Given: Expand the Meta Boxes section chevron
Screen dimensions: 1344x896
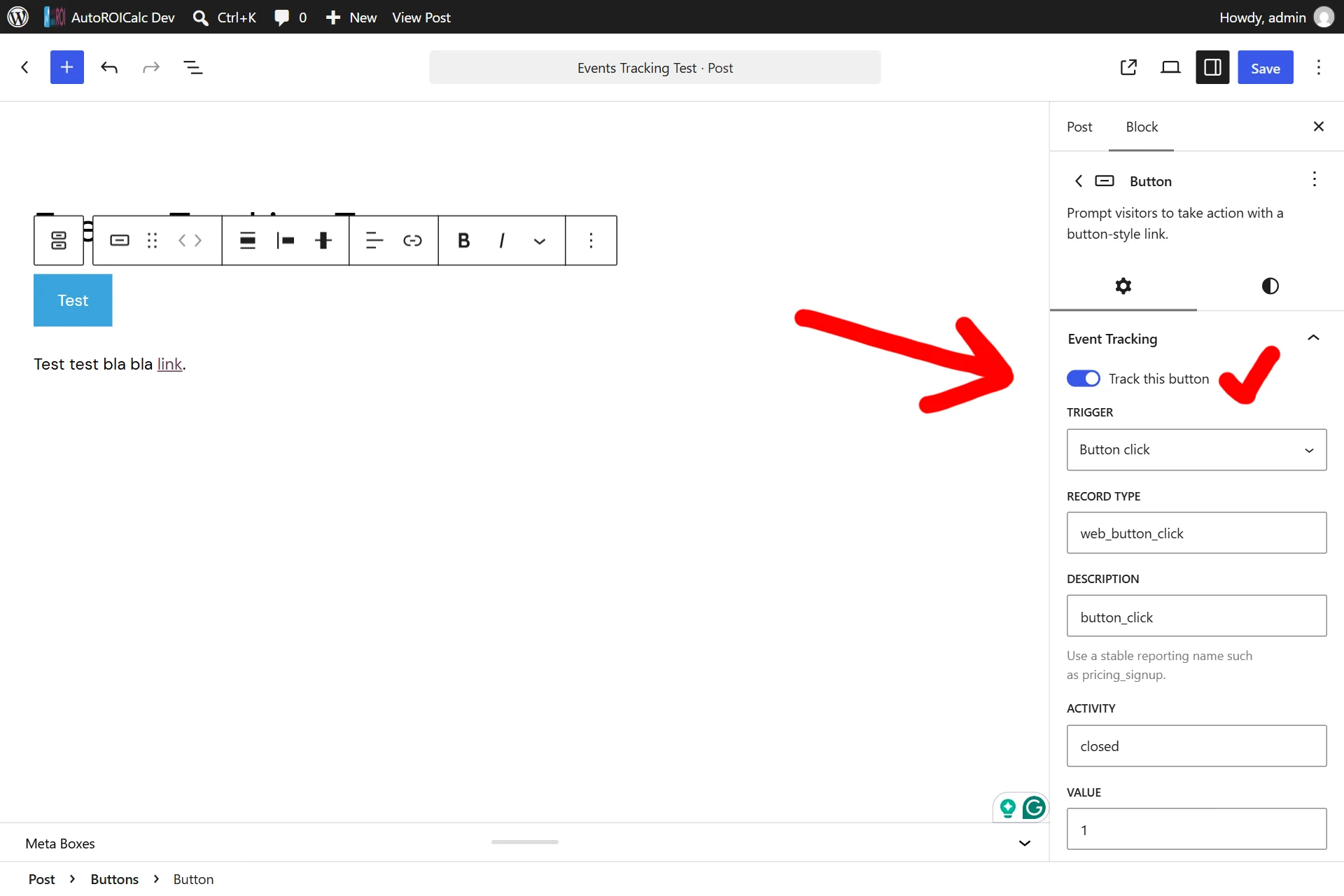Looking at the screenshot, I should click(x=1025, y=843).
